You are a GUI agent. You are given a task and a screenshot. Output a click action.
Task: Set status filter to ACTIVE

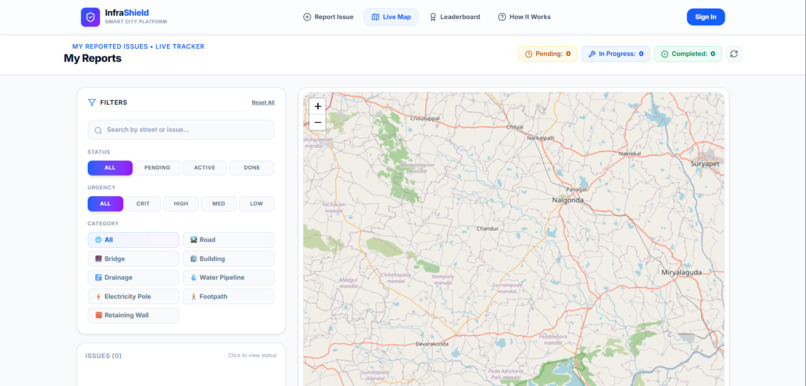pyautogui.click(x=204, y=168)
